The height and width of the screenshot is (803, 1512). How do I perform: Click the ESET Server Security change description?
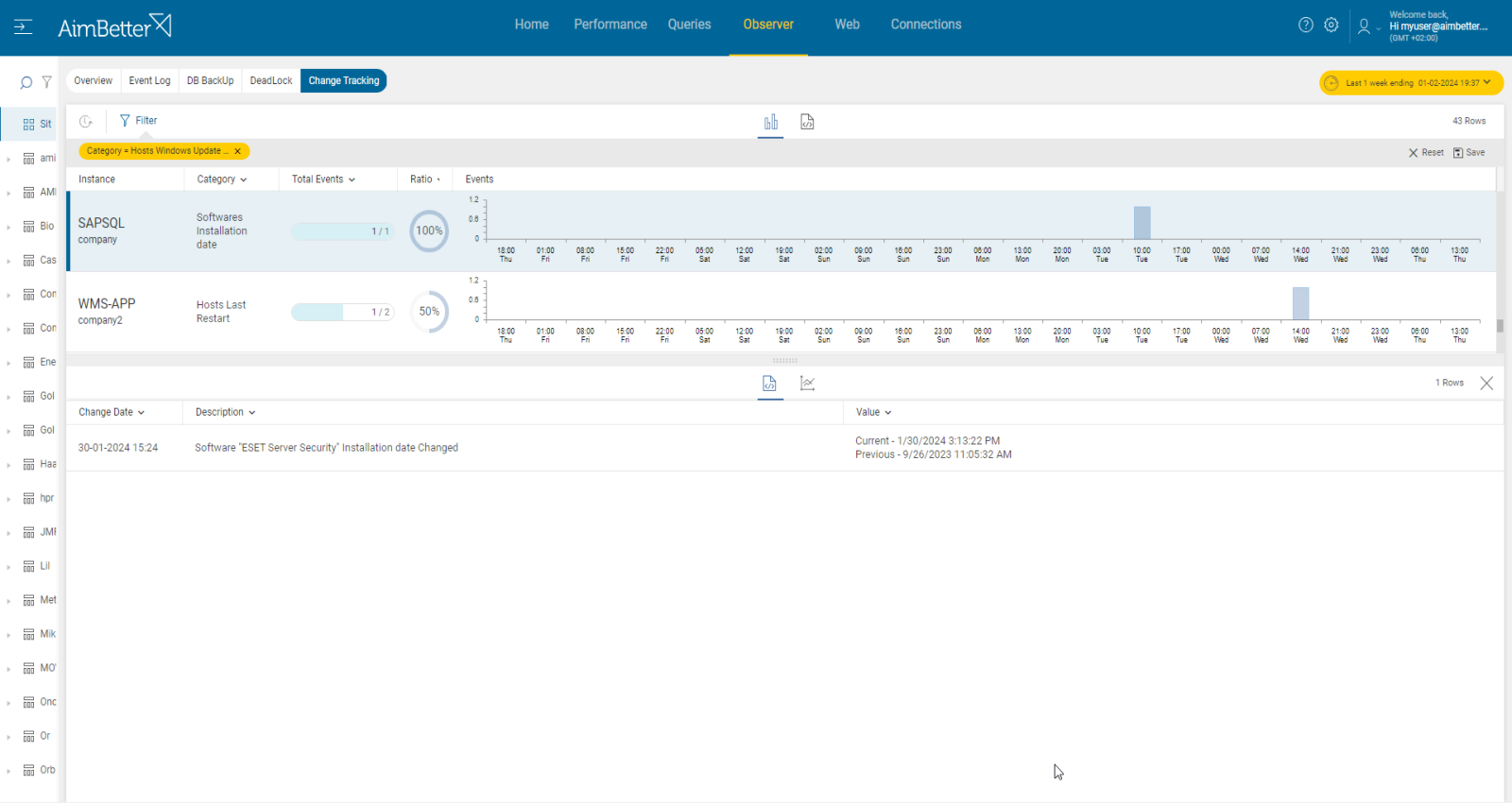(326, 449)
